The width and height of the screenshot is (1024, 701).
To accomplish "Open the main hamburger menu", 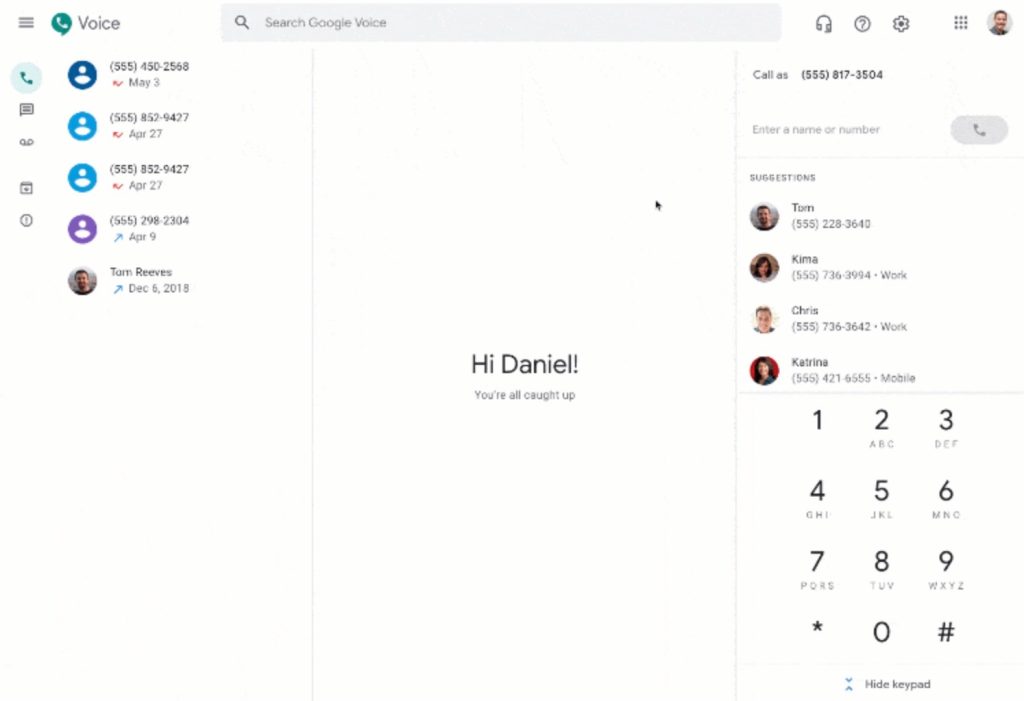I will pyautogui.click(x=26, y=23).
